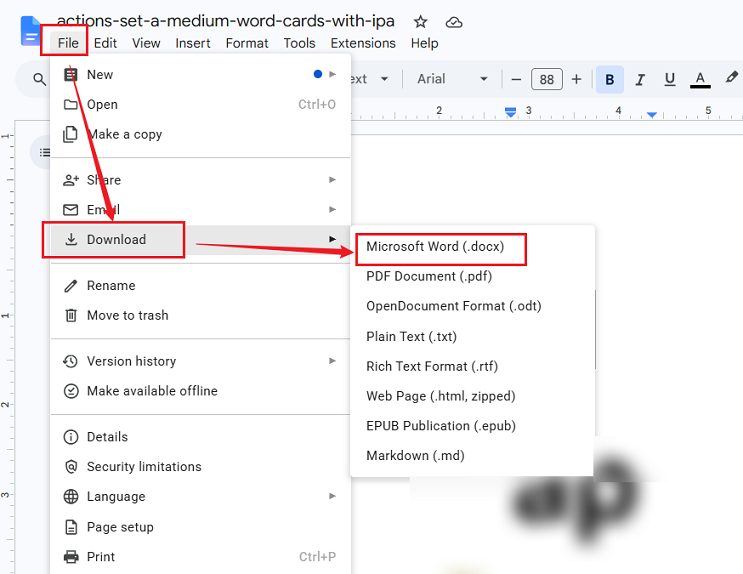The image size is (743, 574).
Task: Download as OpenDocument Format (.odt)
Action: pyautogui.click(x=472, y=306)
